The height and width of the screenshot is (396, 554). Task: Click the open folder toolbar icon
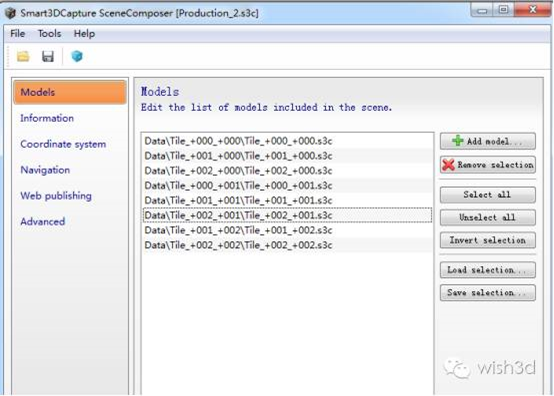(x=23, y=56)
